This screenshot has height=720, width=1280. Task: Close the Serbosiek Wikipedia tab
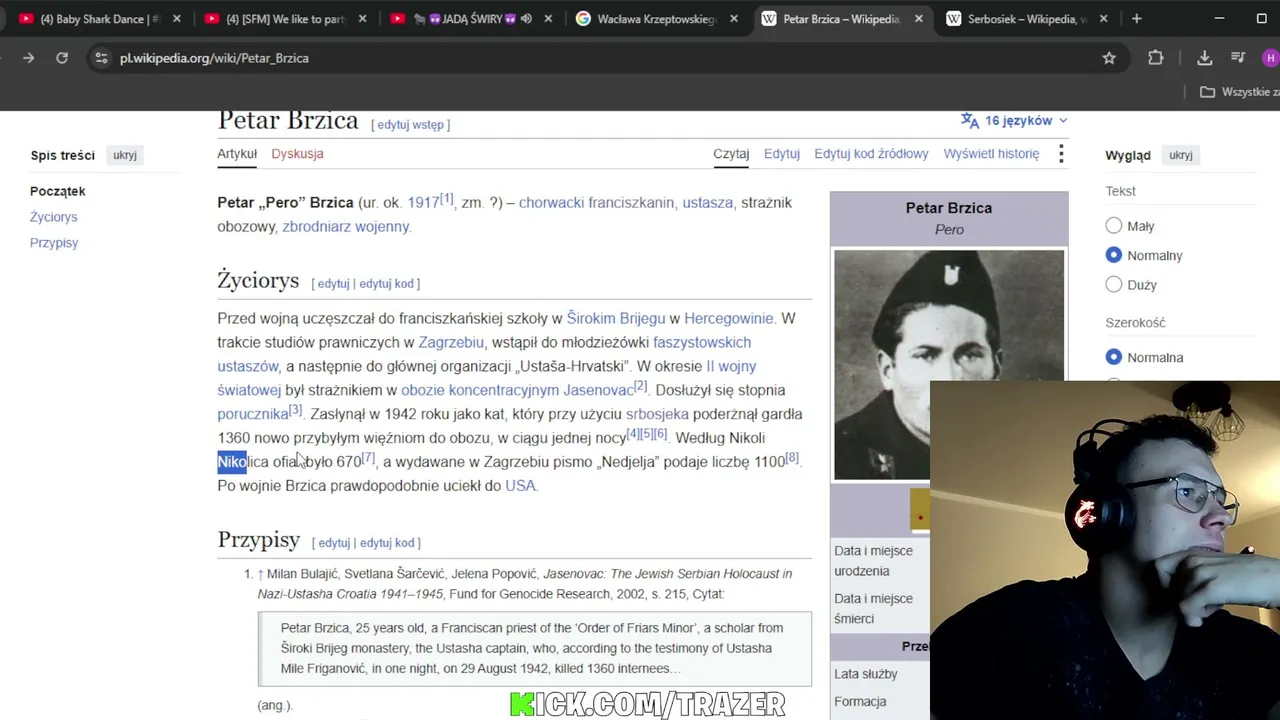(x=1105, y=19)
